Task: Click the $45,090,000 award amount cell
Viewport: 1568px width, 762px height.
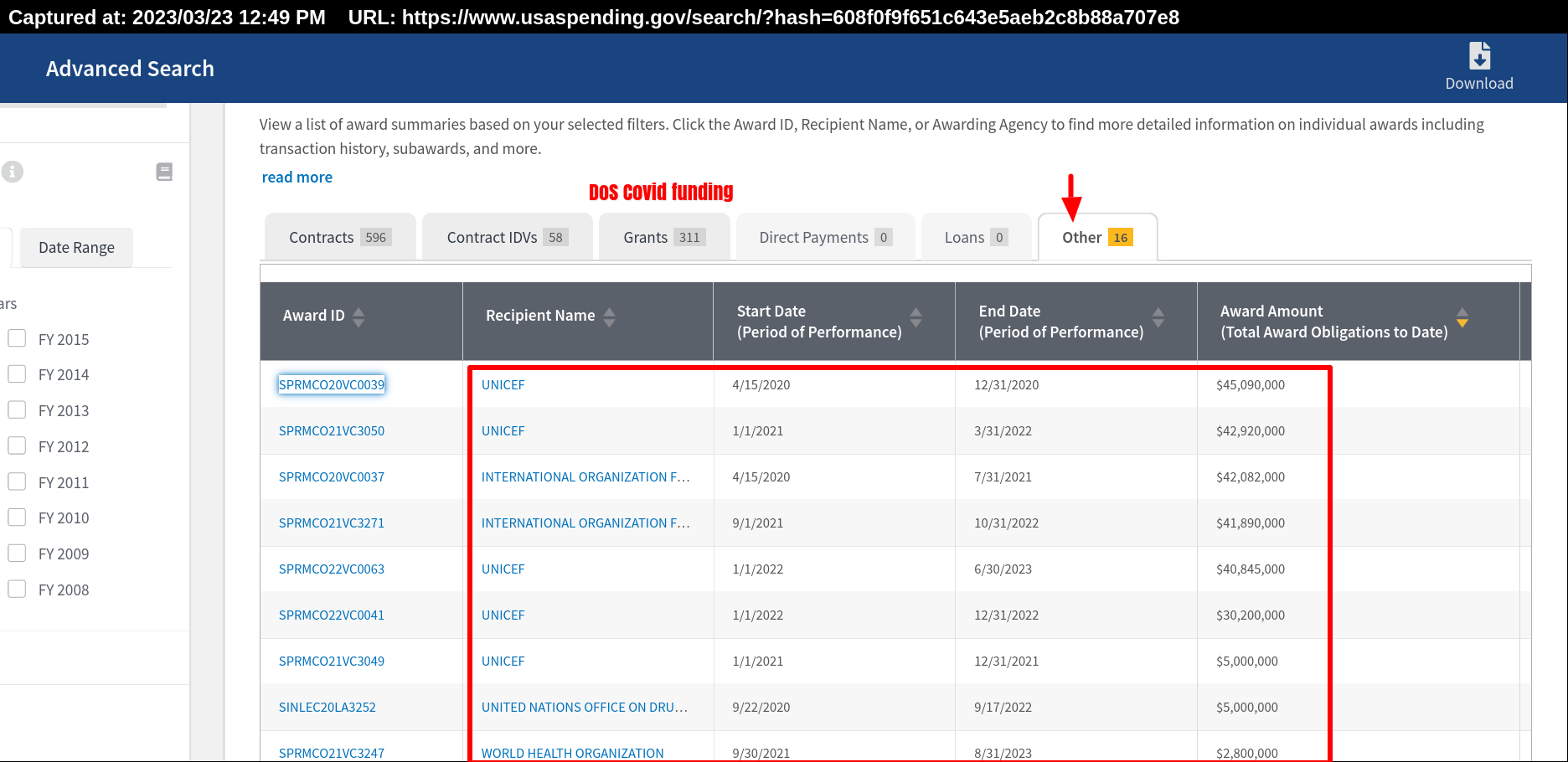Action: tap(1251, 384)
